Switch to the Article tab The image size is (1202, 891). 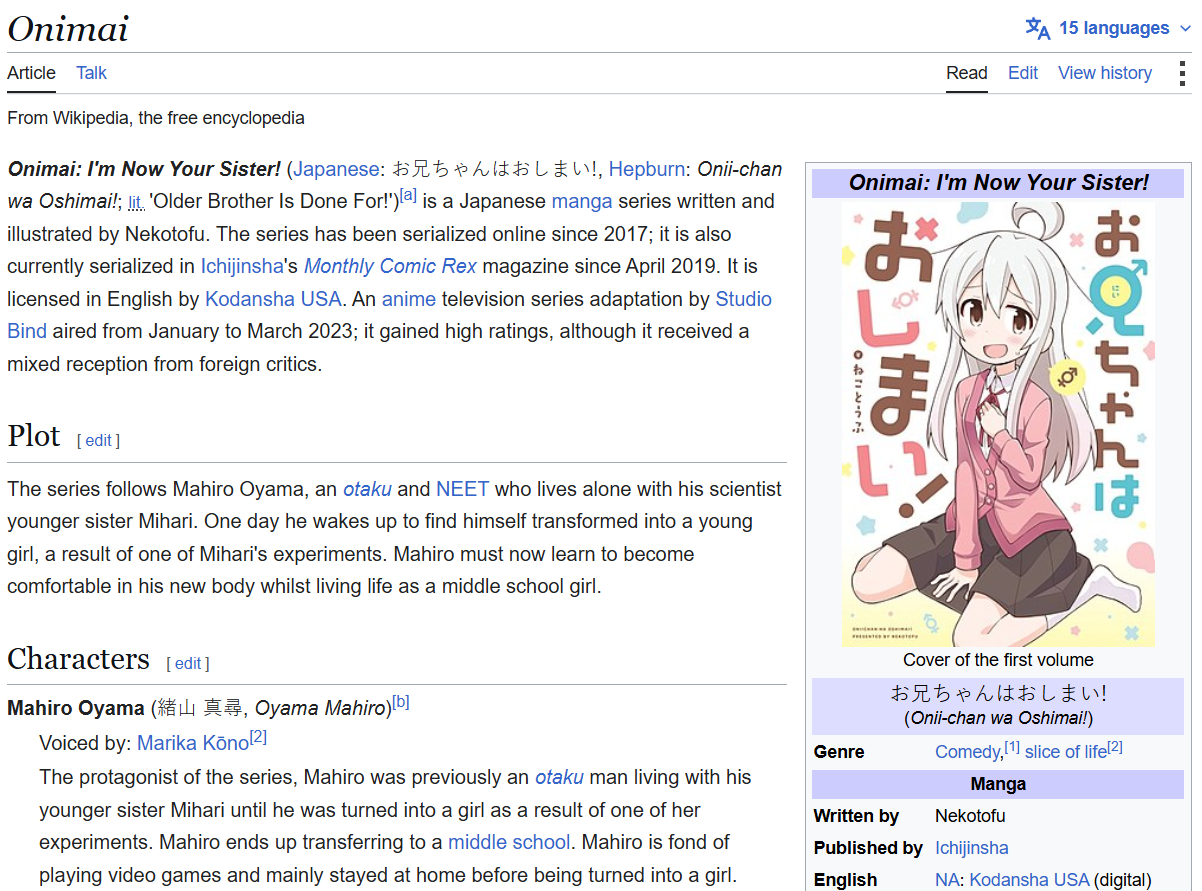click(x=31, y=73)
